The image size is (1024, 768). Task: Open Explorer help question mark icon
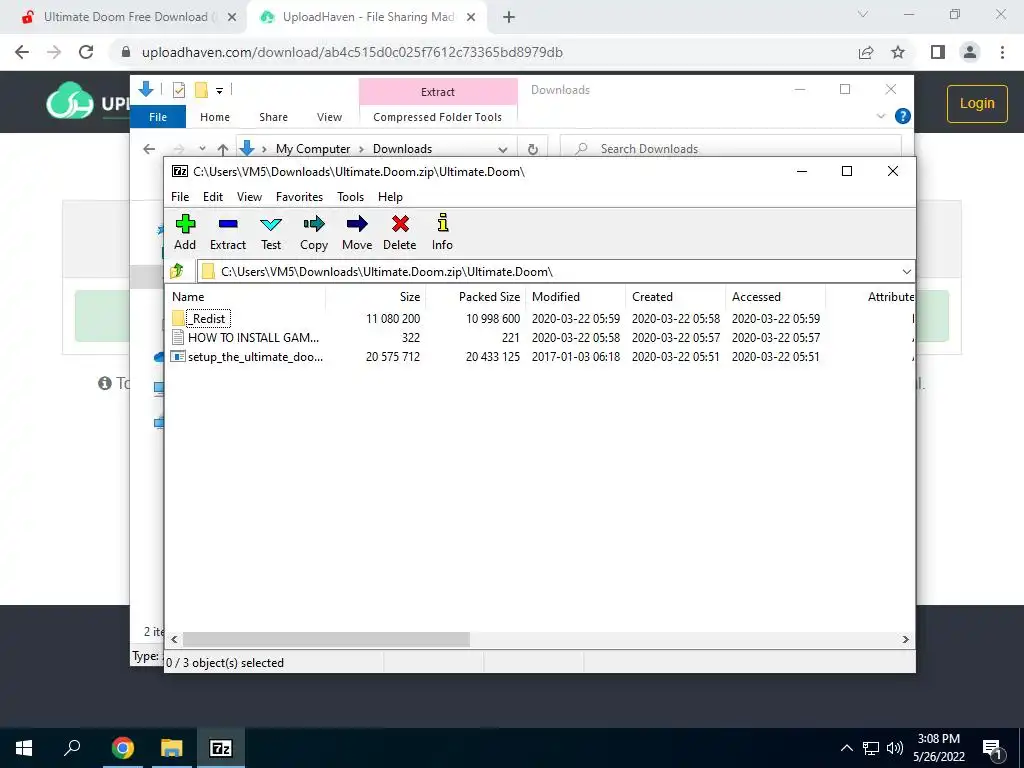pos(903,116)
